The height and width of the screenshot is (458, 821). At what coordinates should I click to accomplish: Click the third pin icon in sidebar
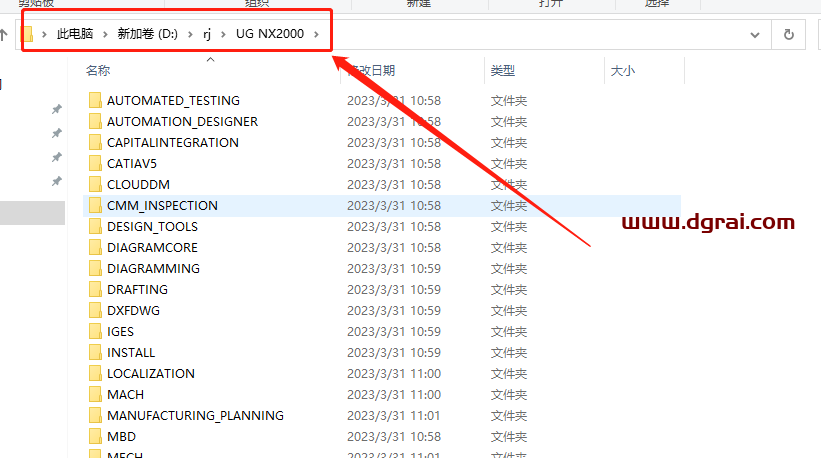coord(57,157)
